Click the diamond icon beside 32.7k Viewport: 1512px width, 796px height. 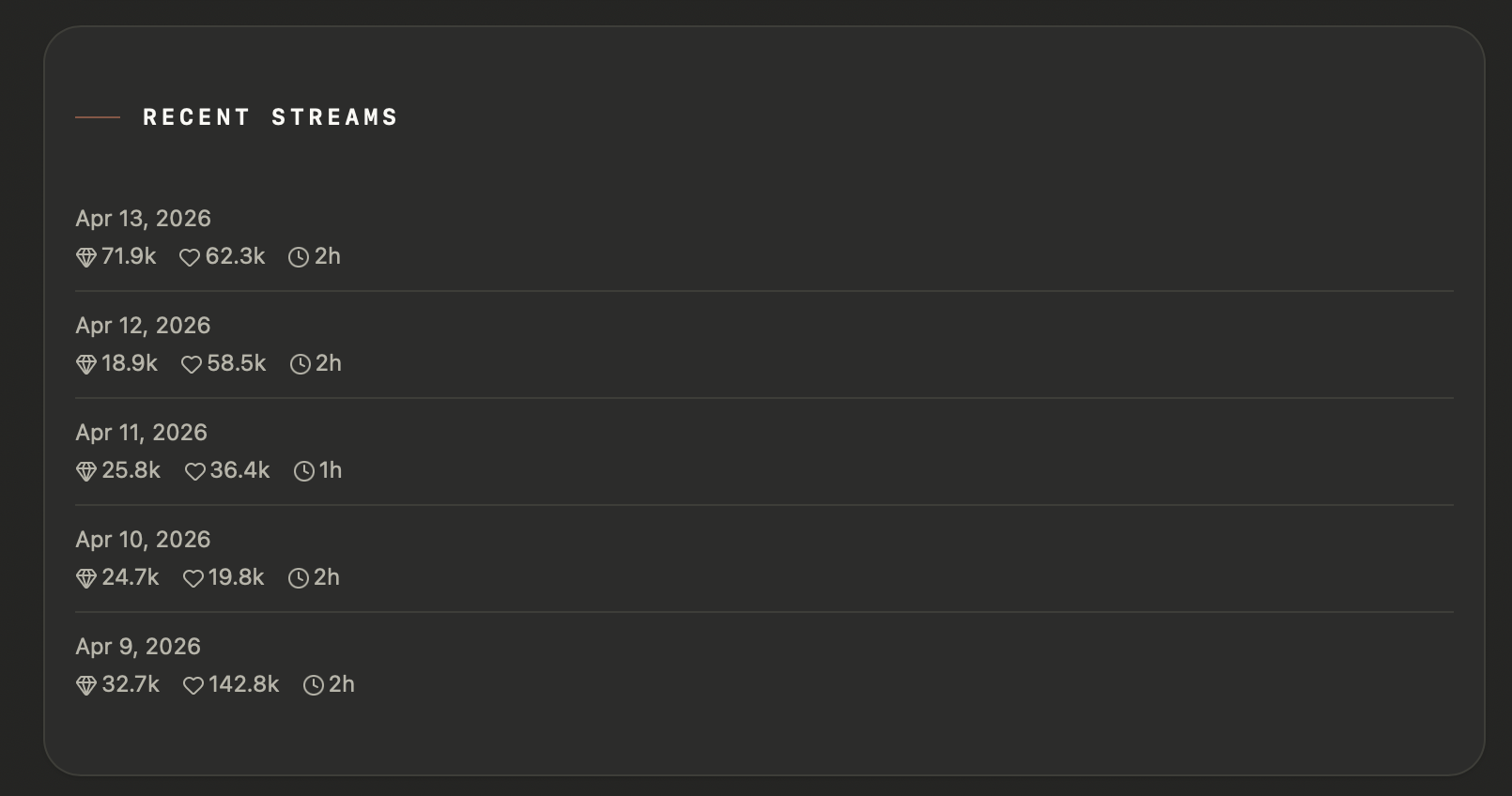tap(86, 685)
